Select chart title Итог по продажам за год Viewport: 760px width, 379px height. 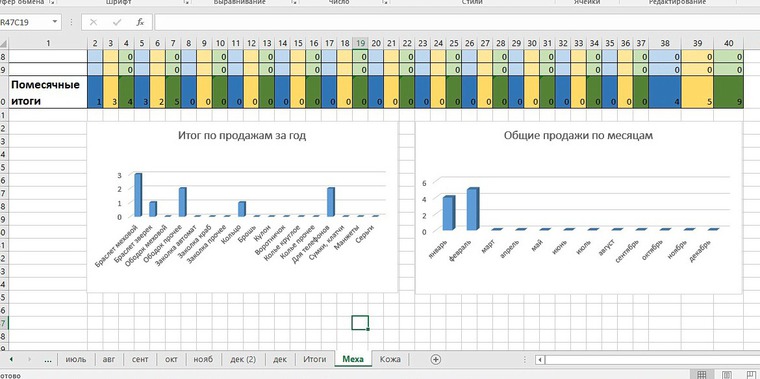point(242,136)
